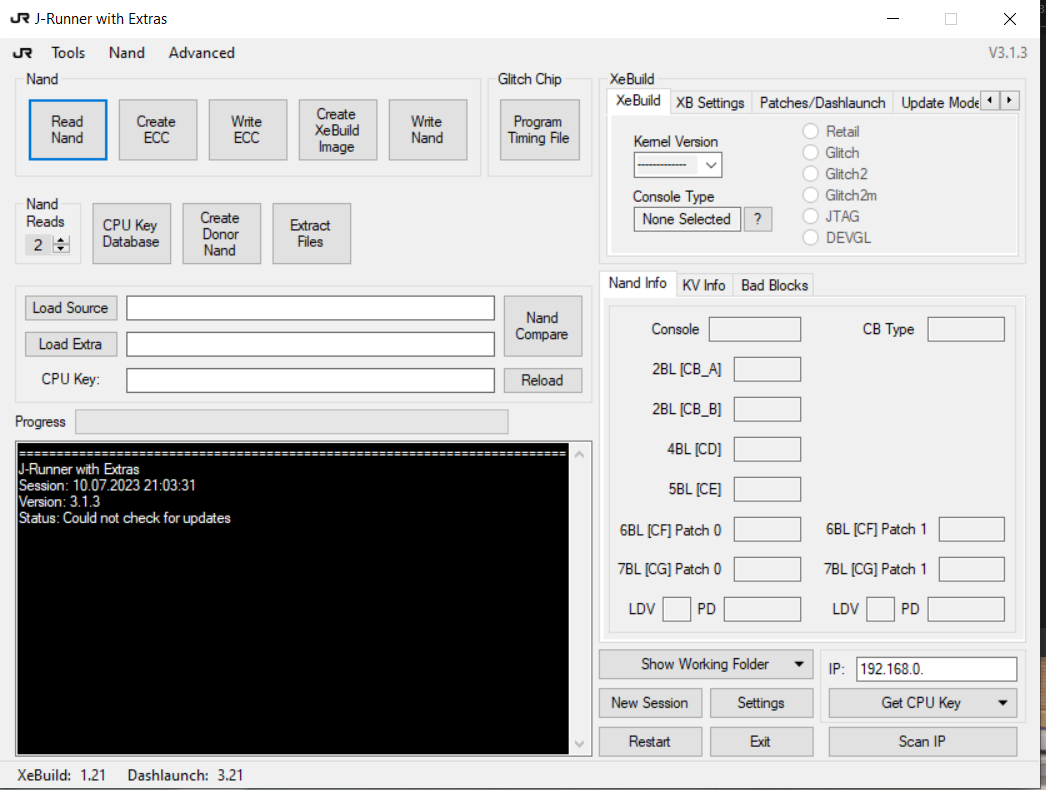The image size is (1046, 790).
Task: Click the Restart button
Action: coord(650,741)
